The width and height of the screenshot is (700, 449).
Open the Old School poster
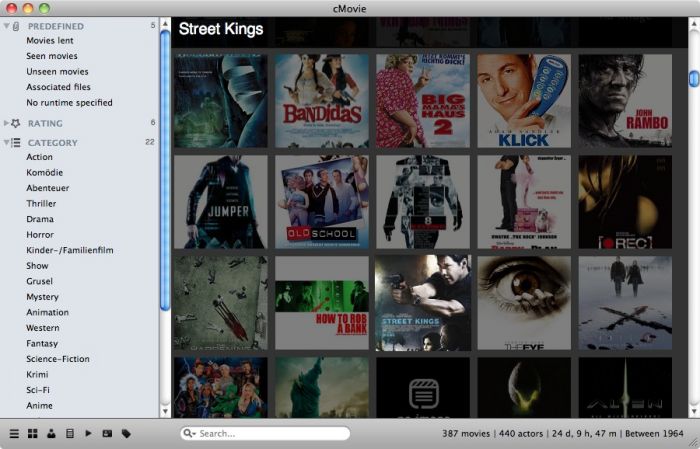coord(322,202)
